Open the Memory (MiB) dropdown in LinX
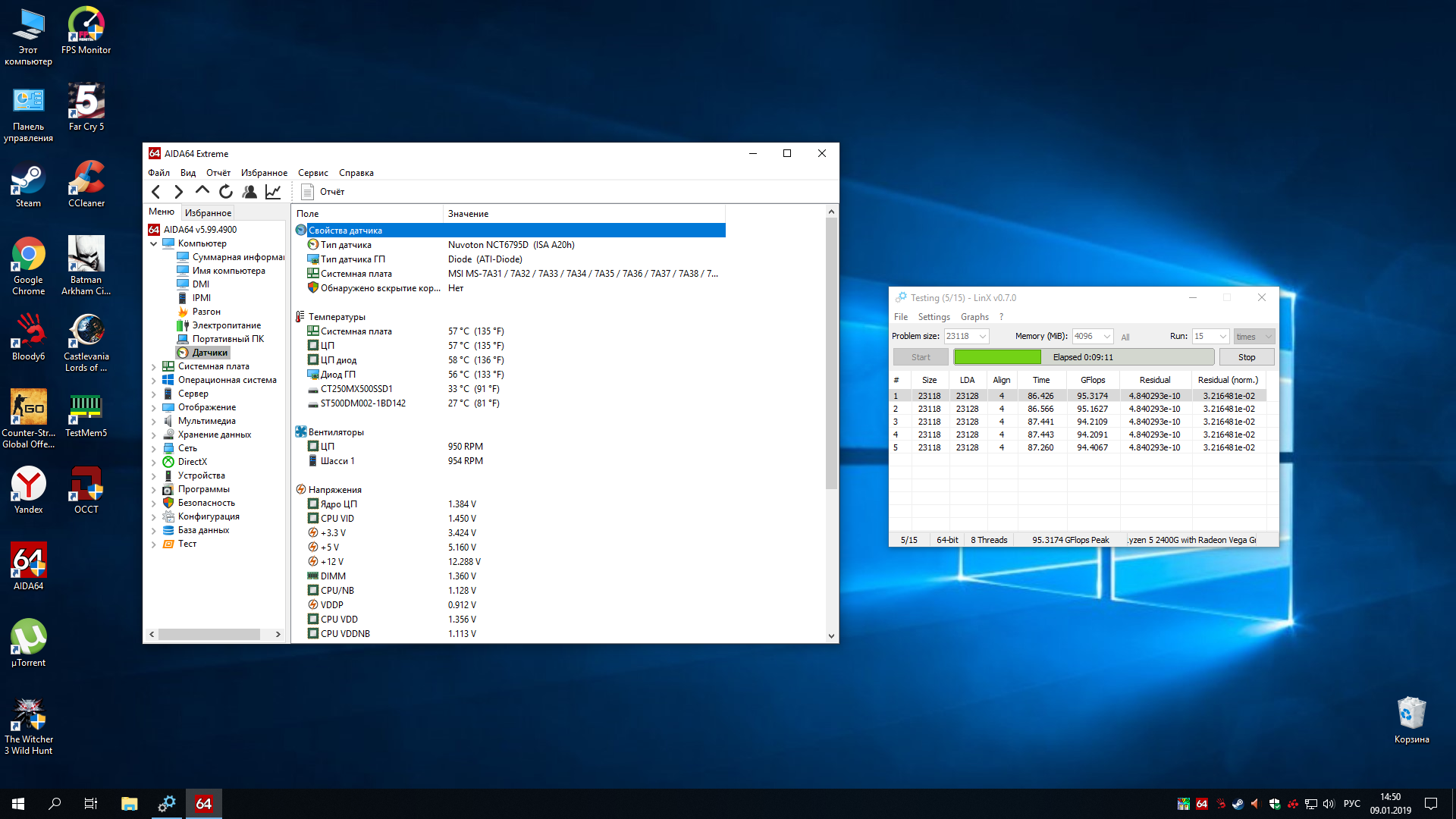Screen dimensions: 1456x819 pos(1107,336)
